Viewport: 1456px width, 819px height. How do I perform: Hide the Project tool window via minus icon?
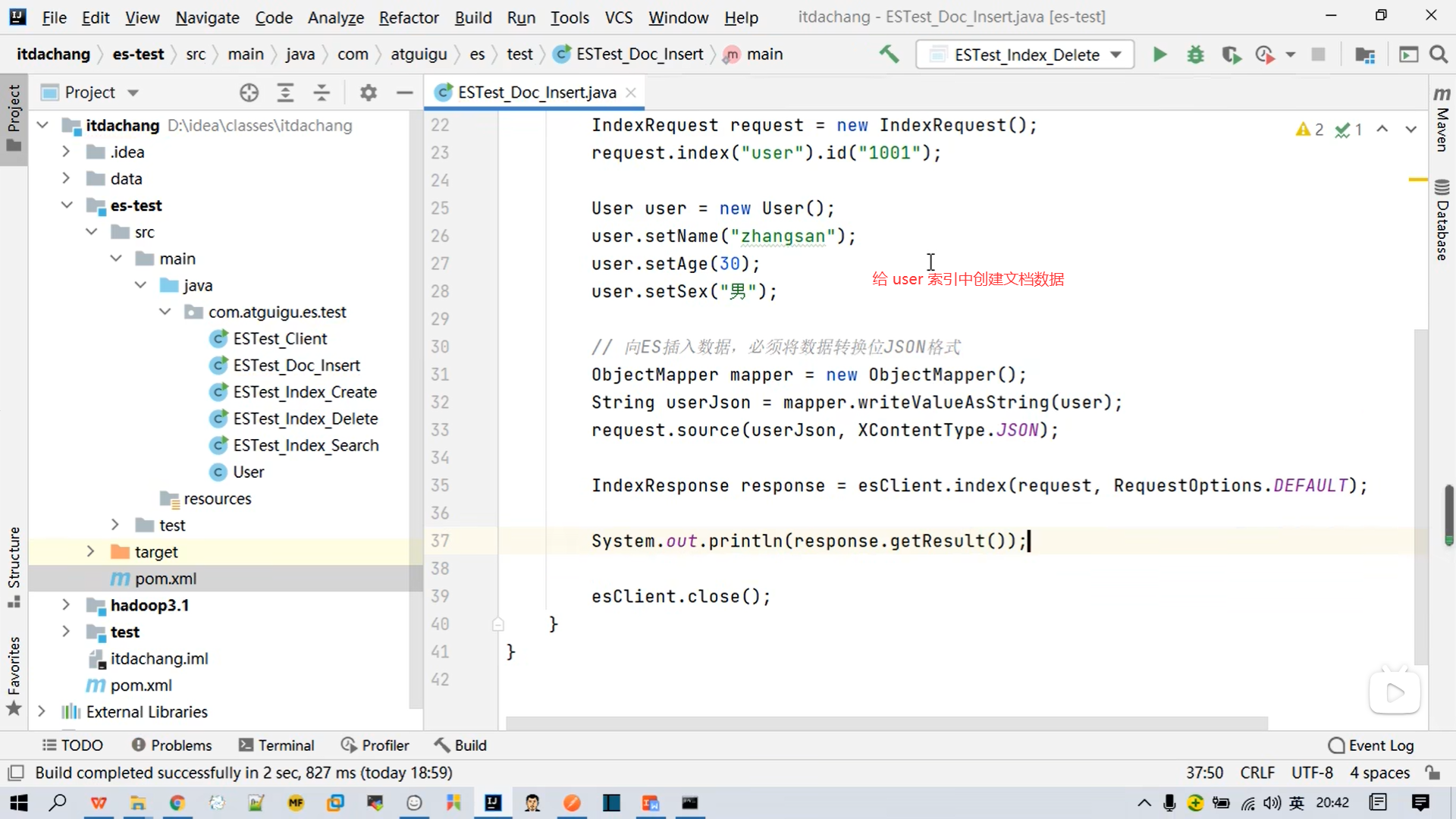405,93
